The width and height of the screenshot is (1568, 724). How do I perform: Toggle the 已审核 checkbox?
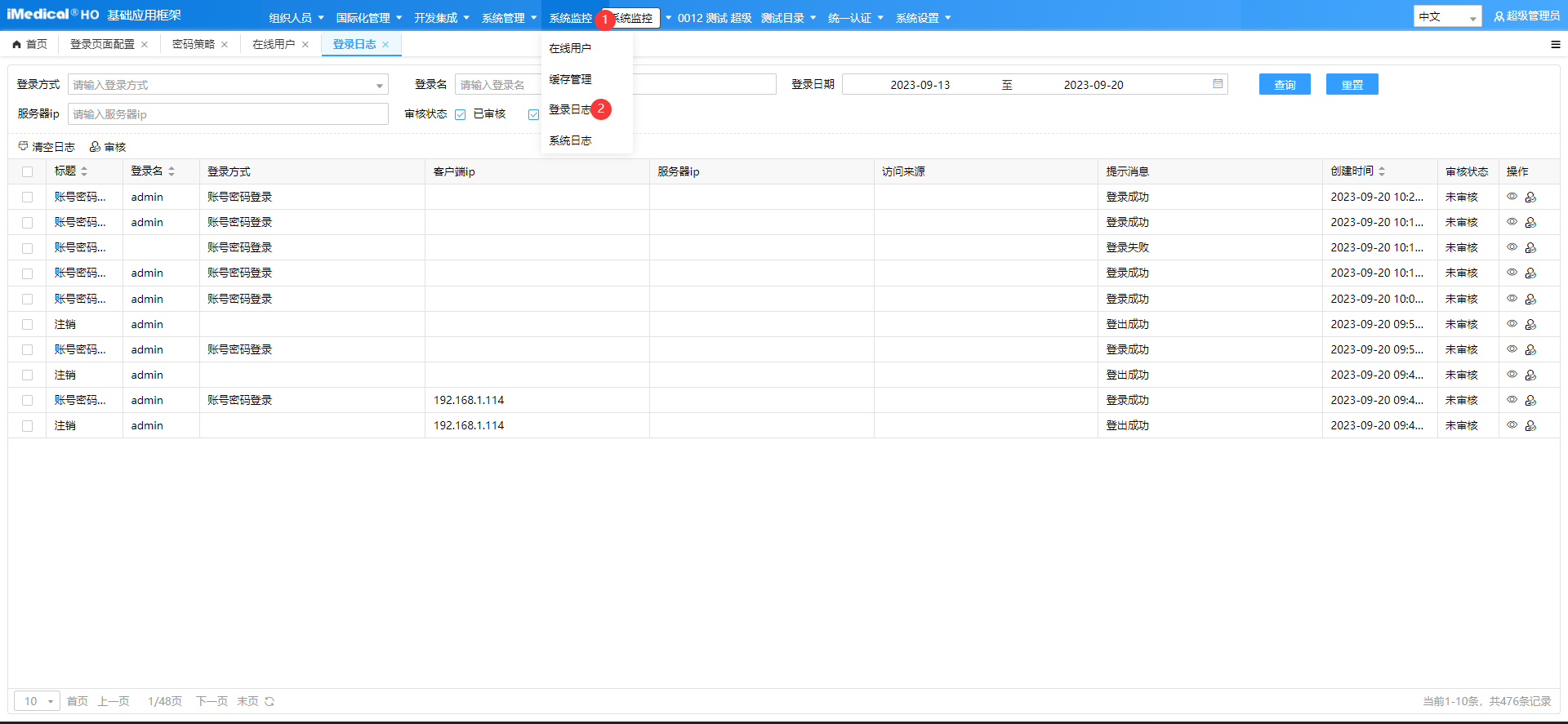coord(461,114)
